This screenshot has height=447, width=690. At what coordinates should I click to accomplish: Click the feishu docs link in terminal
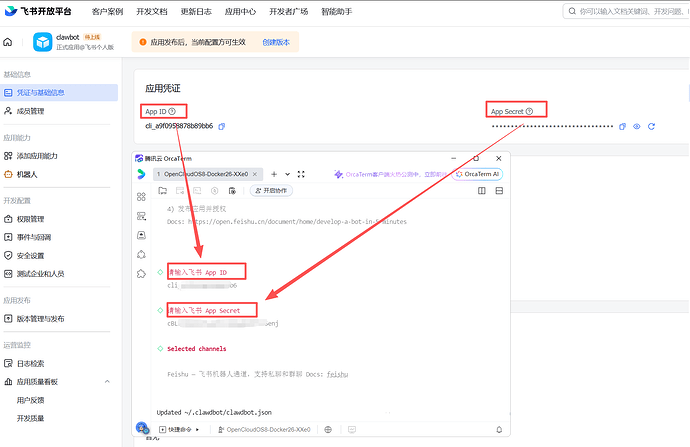tap(337, 374)
